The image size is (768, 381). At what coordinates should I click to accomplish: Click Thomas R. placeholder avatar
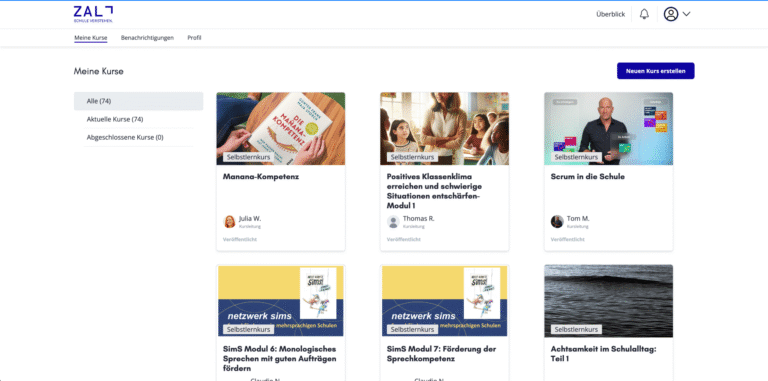click(x=393, y=222)
